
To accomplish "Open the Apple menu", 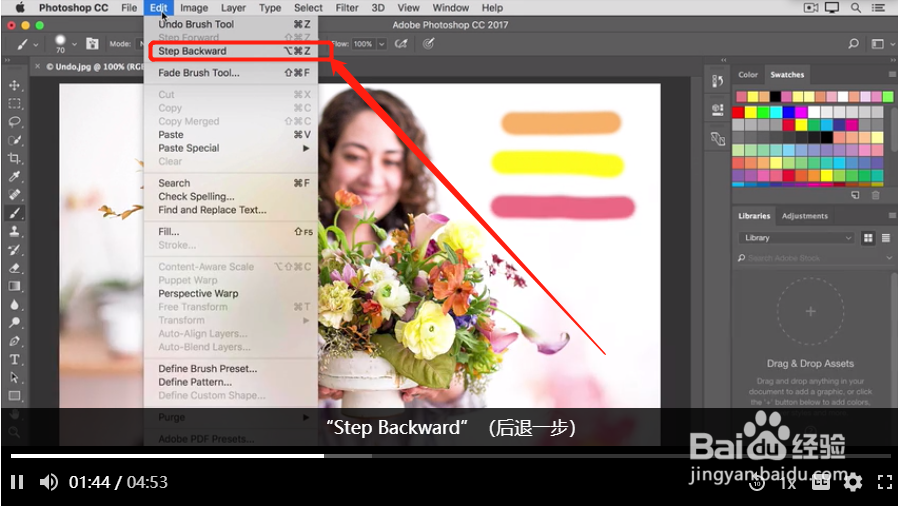I will pyautogui.click(x=20, y=7).
